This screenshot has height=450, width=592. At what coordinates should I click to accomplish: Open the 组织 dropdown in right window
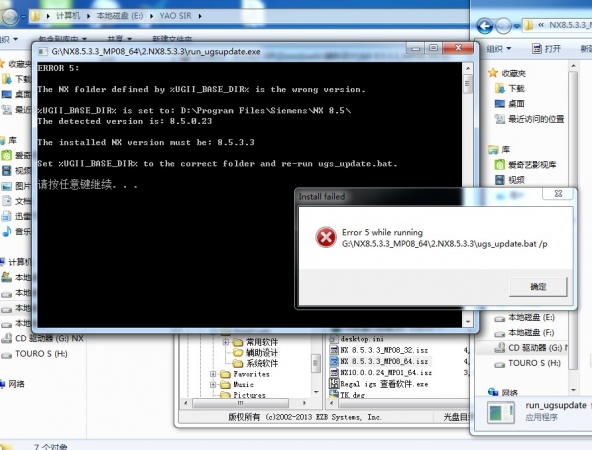[498, 49]
